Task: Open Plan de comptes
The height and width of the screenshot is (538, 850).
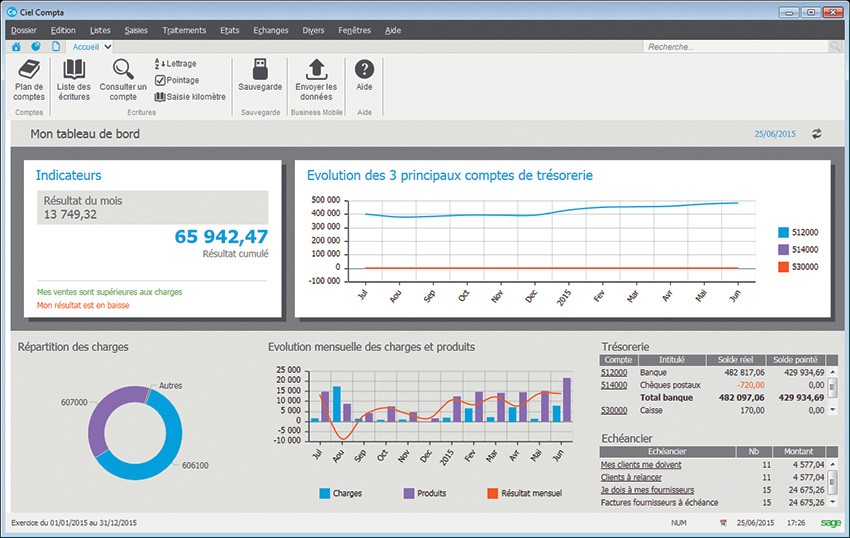Action: tap(29, 80)
